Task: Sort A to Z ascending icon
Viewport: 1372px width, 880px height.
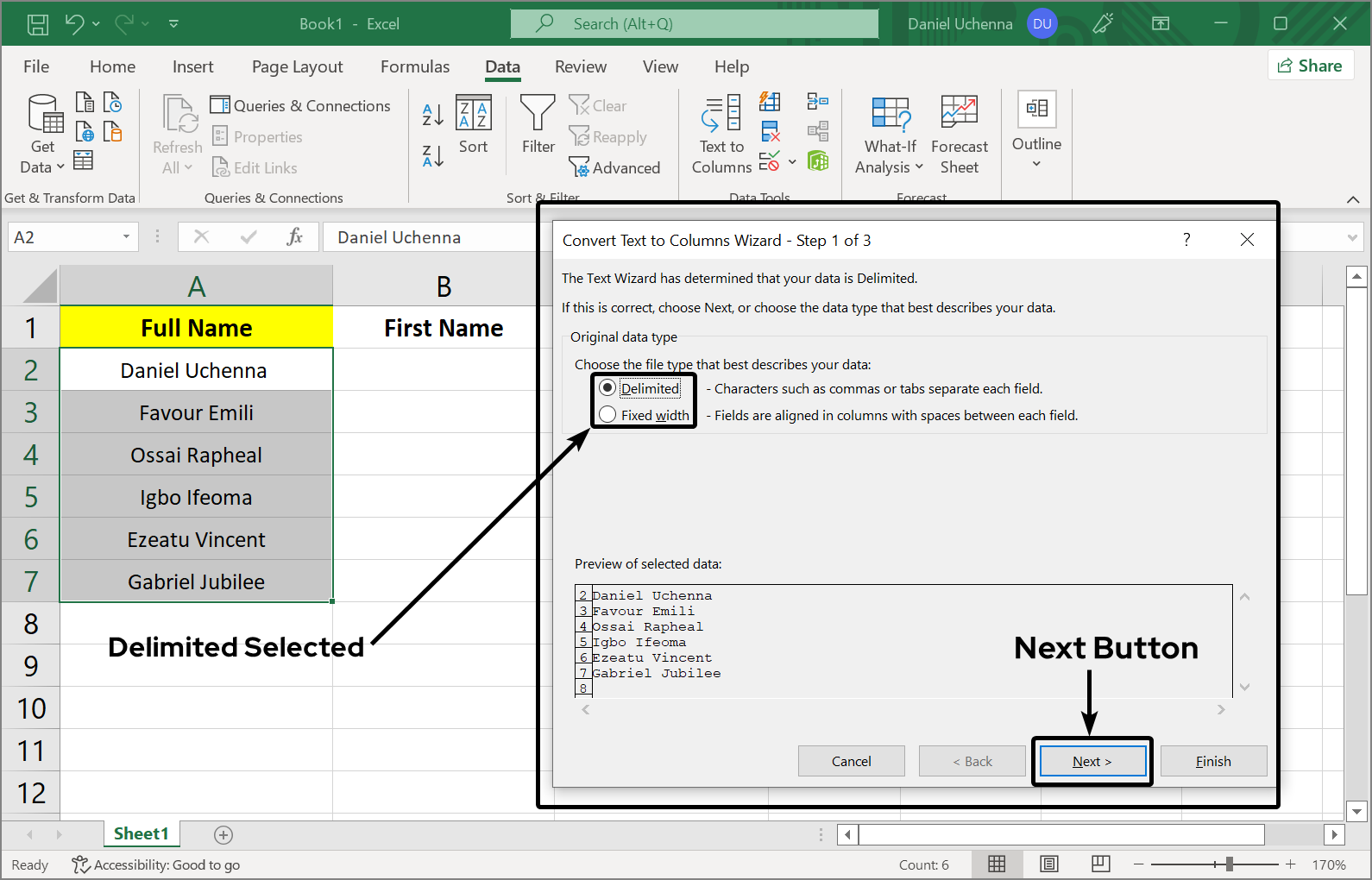Action: (x=433, y=114)
